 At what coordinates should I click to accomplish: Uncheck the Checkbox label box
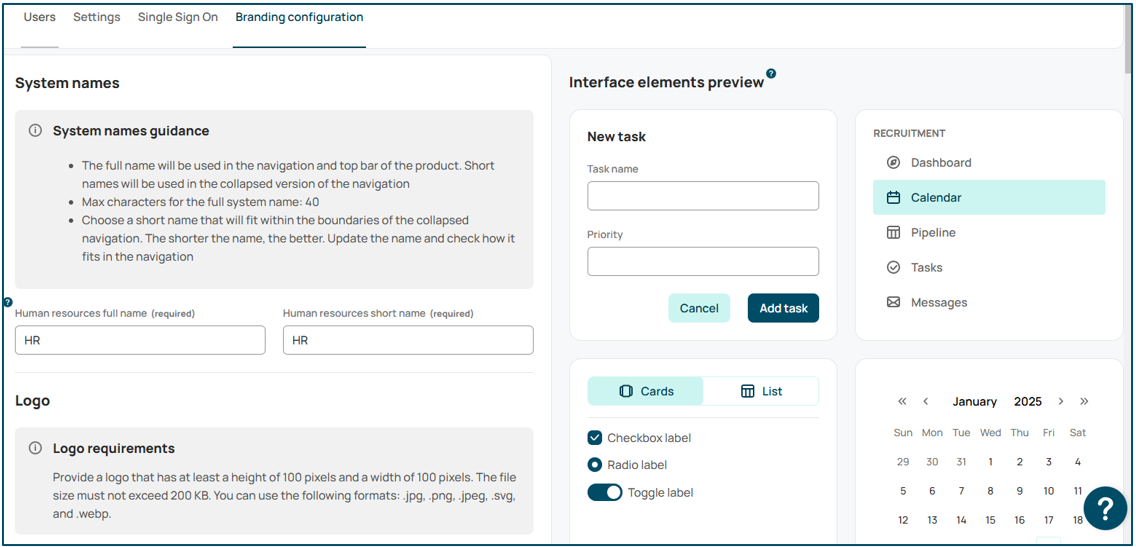pyautogui.click(x=595, y=438)
